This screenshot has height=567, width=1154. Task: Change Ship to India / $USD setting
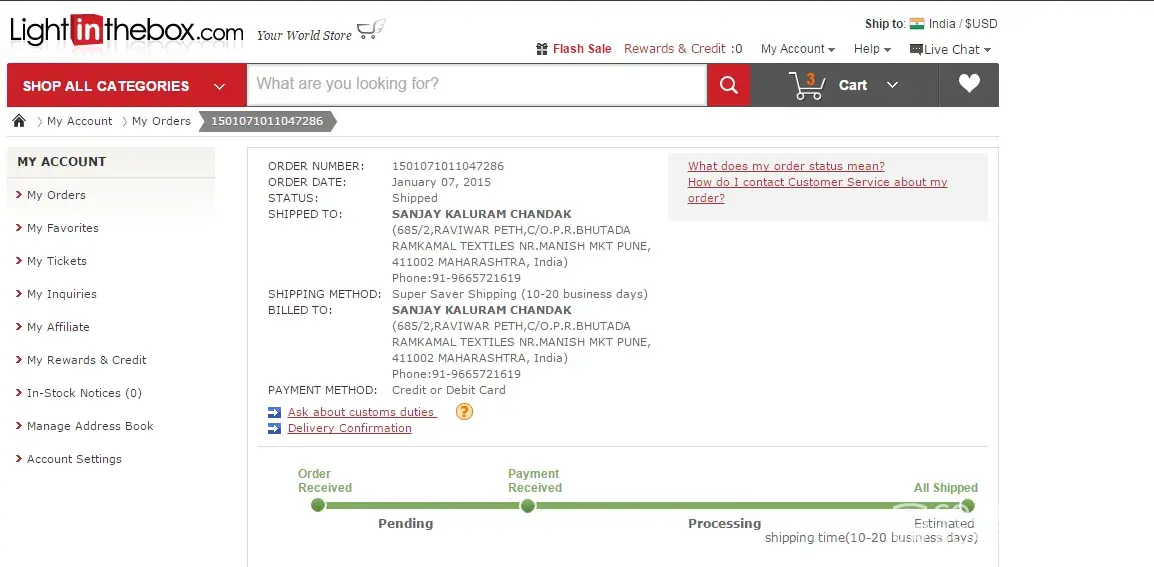963,24
